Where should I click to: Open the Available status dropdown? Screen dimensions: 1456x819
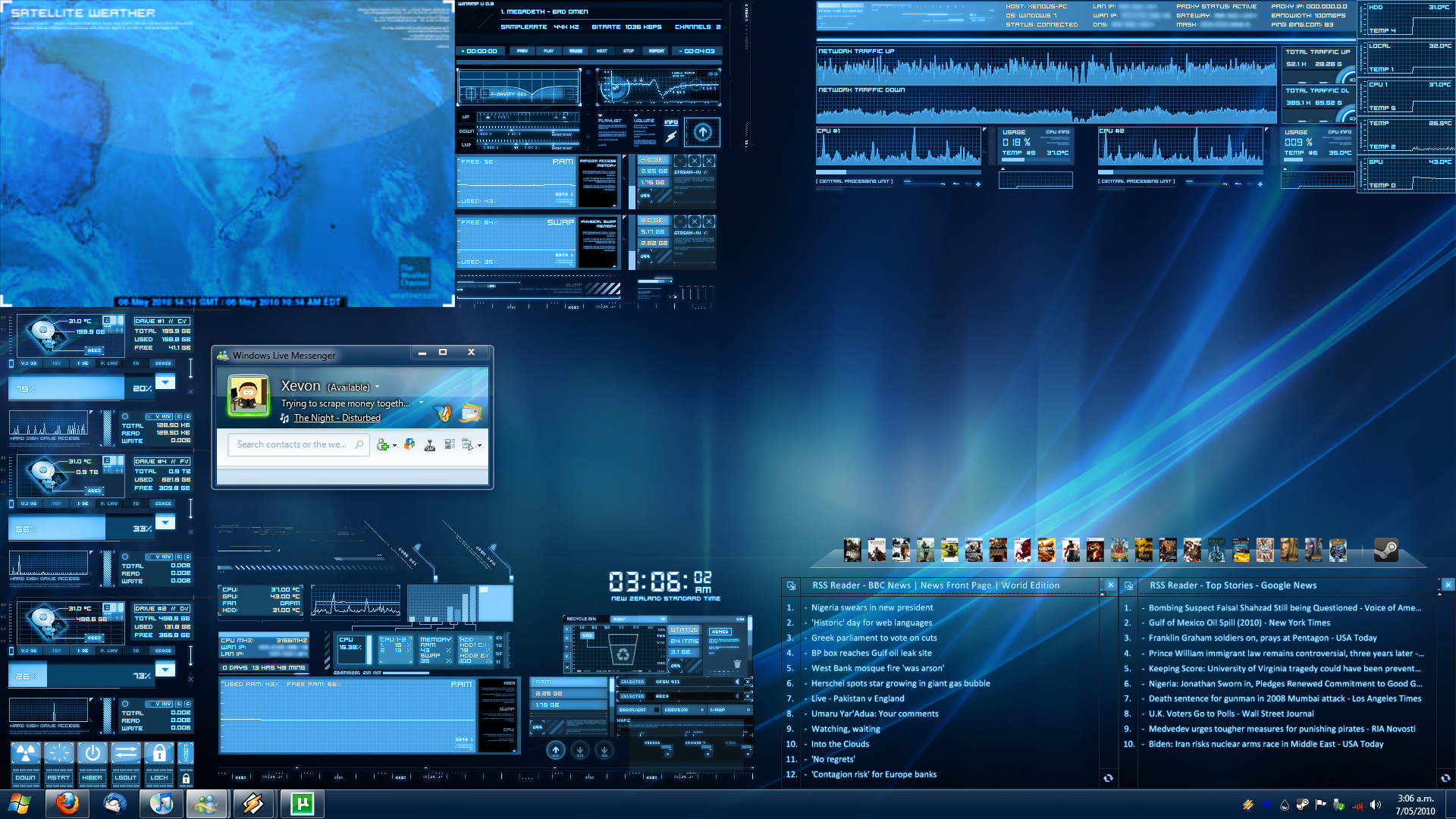click(377, 387)
